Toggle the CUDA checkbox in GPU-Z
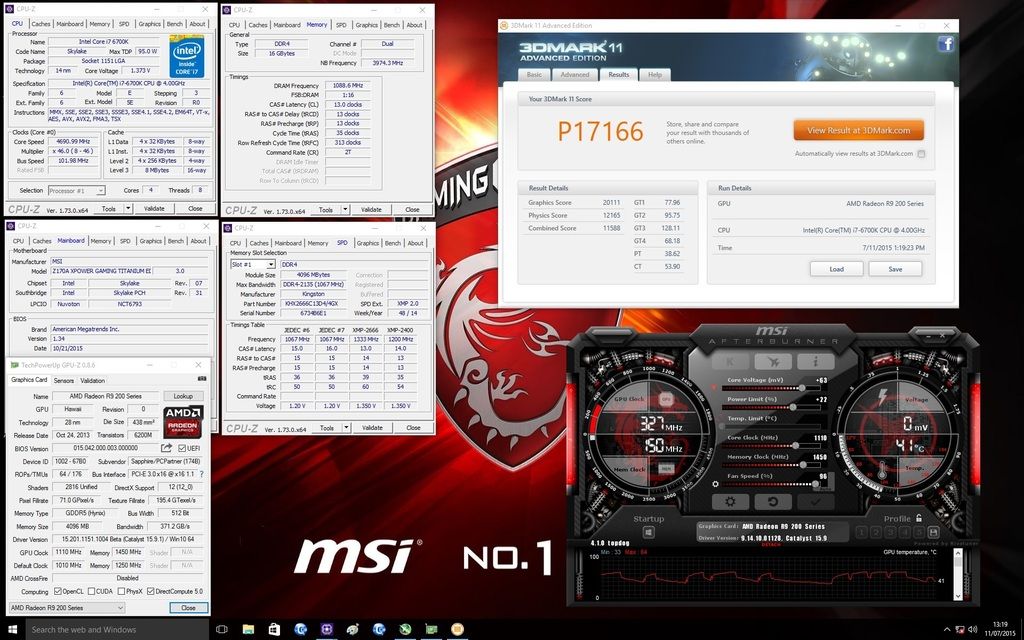Viewport: 1024px width, 640px height. 90,592
